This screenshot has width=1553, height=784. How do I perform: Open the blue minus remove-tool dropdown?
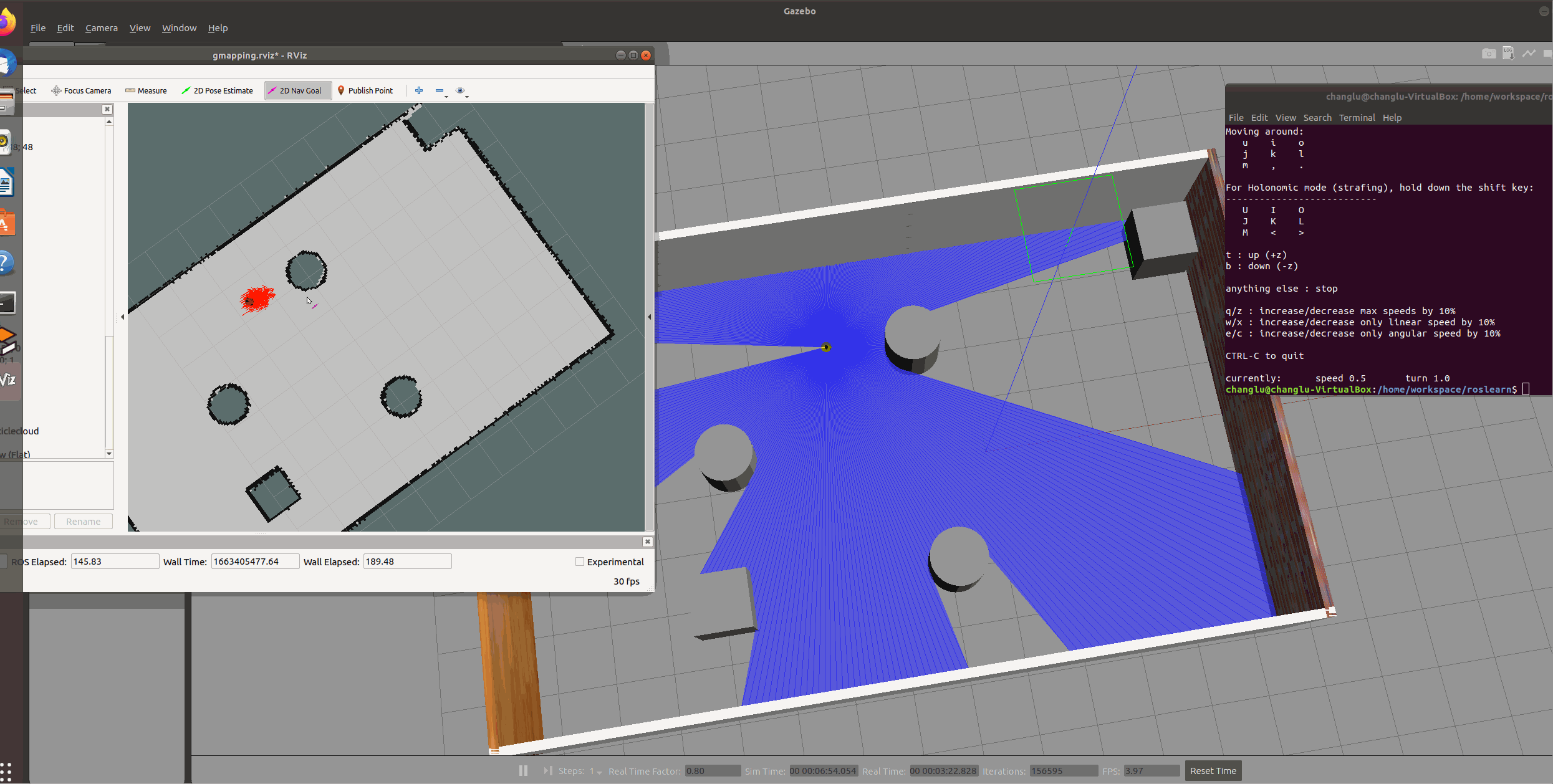pos(441,91)
